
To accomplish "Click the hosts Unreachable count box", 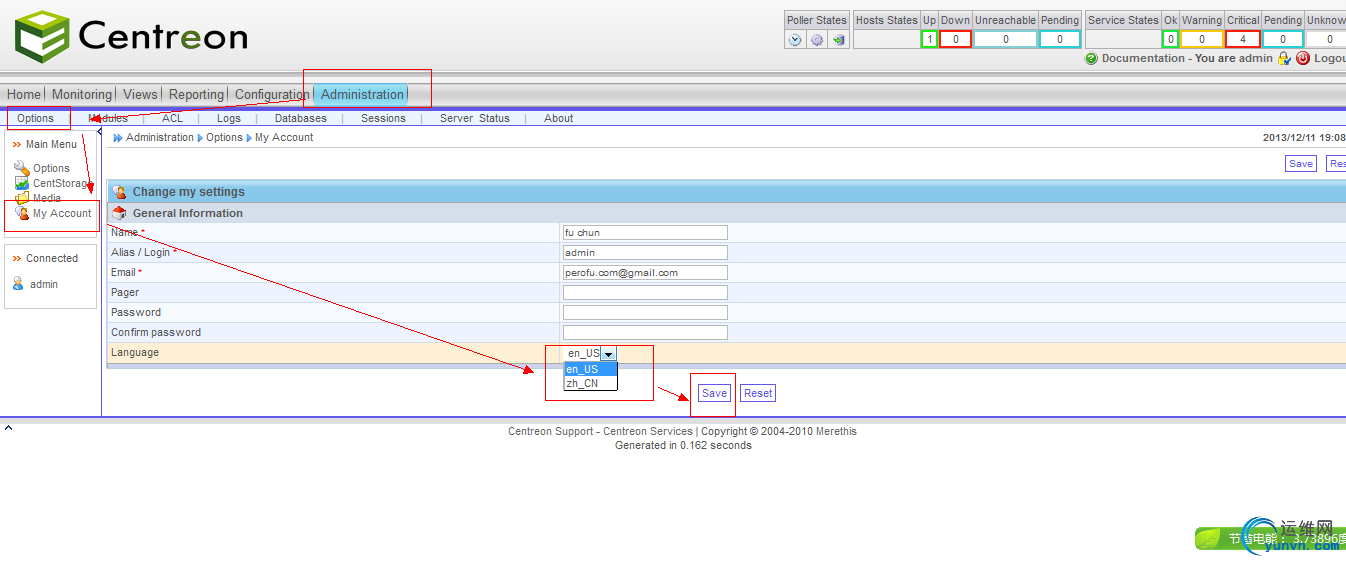I will click(1005, 39).
